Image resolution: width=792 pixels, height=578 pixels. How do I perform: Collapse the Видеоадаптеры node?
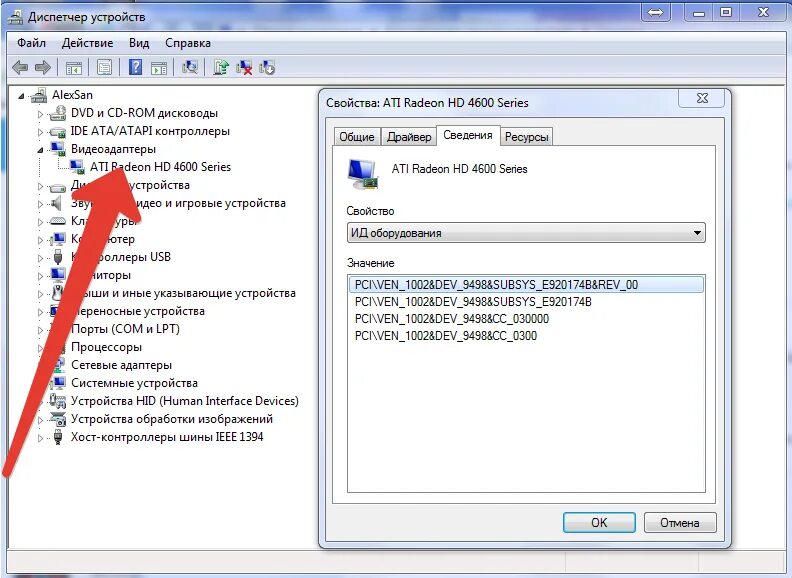40,150
